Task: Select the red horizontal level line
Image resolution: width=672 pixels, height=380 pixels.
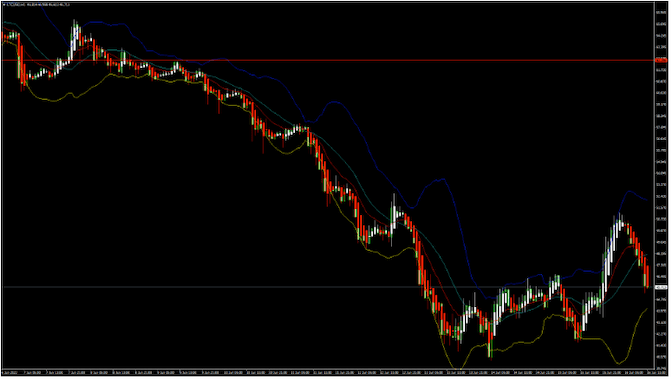Action: click(x=326, y=60)
